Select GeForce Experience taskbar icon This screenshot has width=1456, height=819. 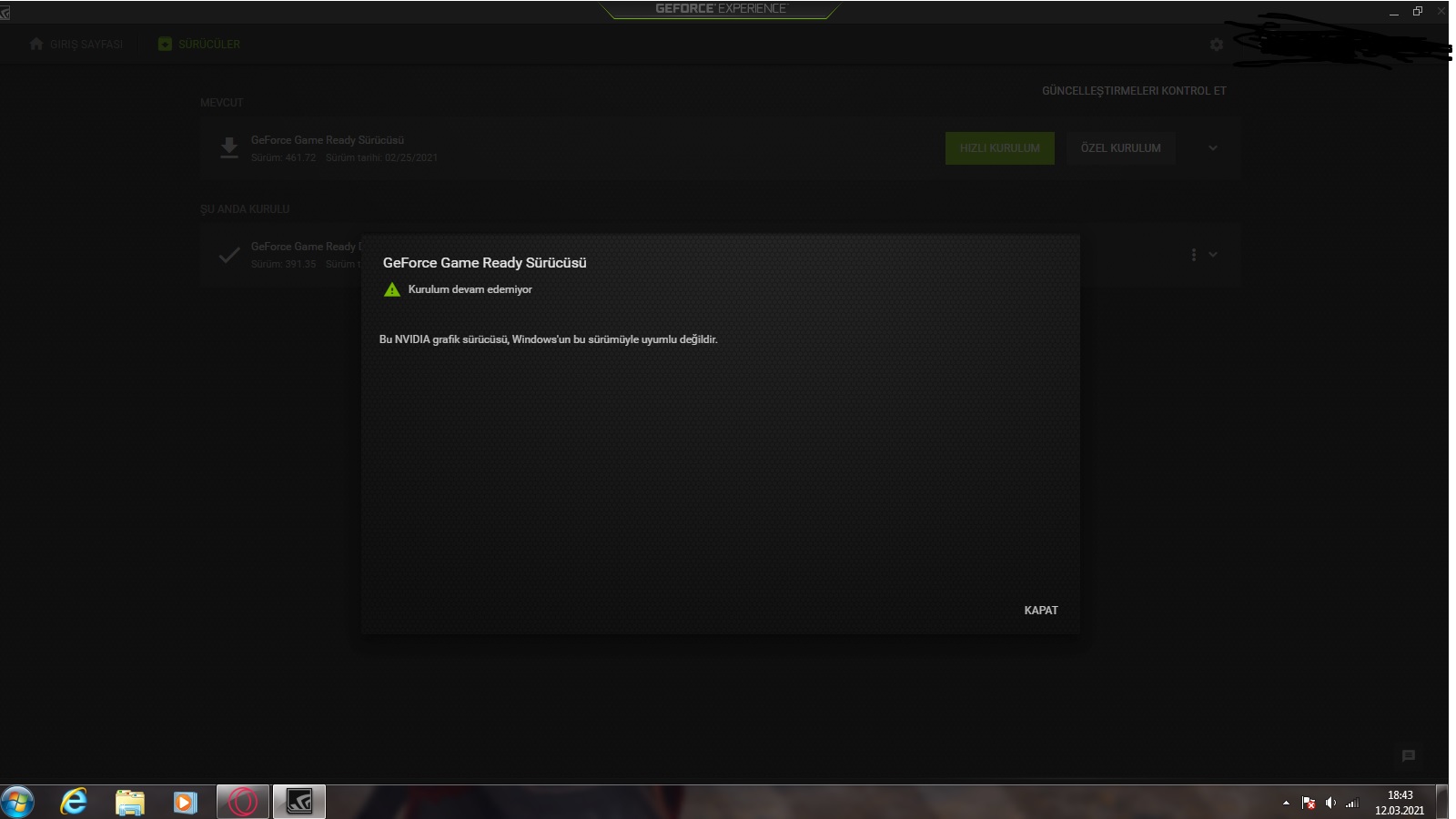299,802
